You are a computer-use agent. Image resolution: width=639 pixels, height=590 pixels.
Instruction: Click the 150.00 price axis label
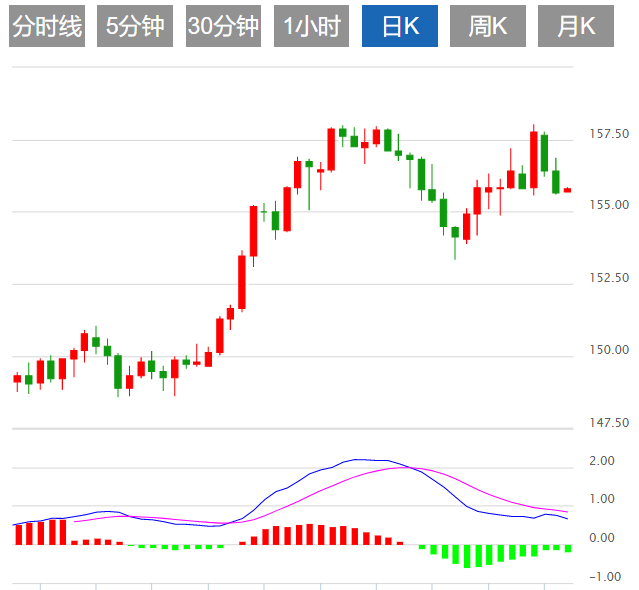point(609,350)
